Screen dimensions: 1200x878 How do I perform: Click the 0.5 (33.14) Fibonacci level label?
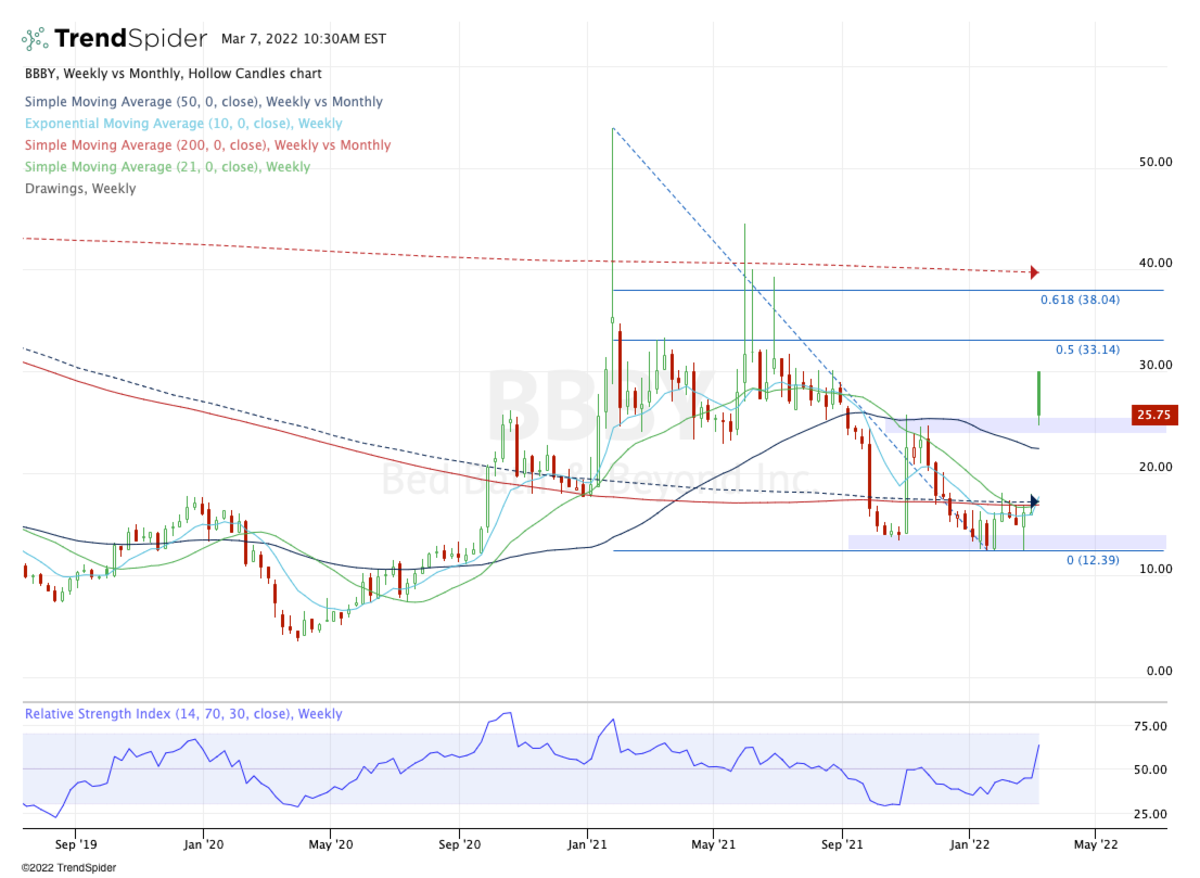(1087, 350)
